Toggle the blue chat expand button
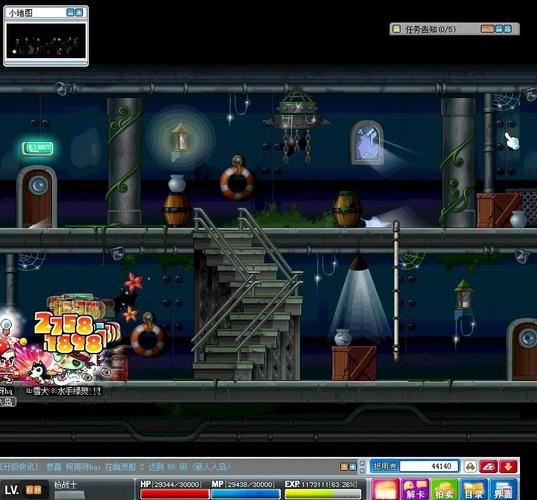Image resolution: width=537 pixels, height=500 pixels. (352, 467)
